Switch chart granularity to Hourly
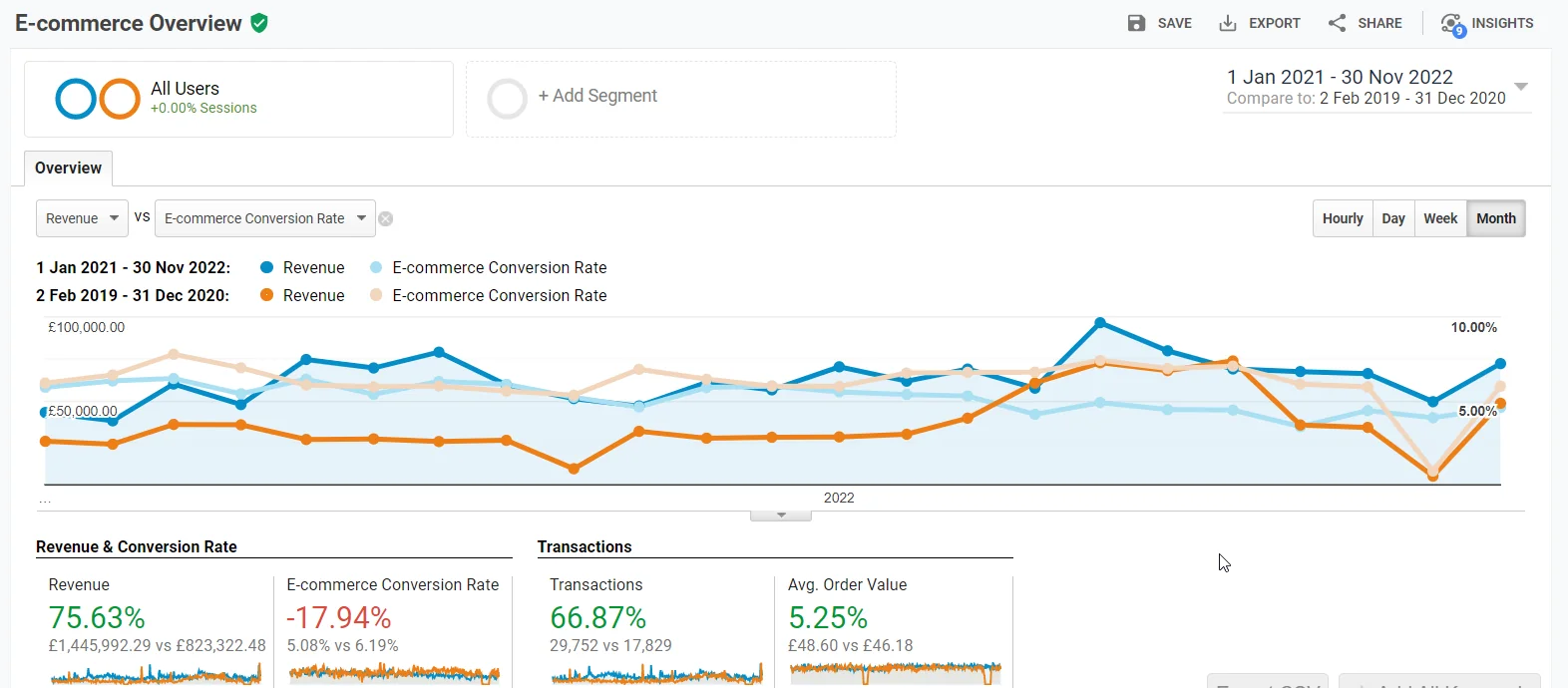Screen dimensions: 1568x688 point(1343,218)
